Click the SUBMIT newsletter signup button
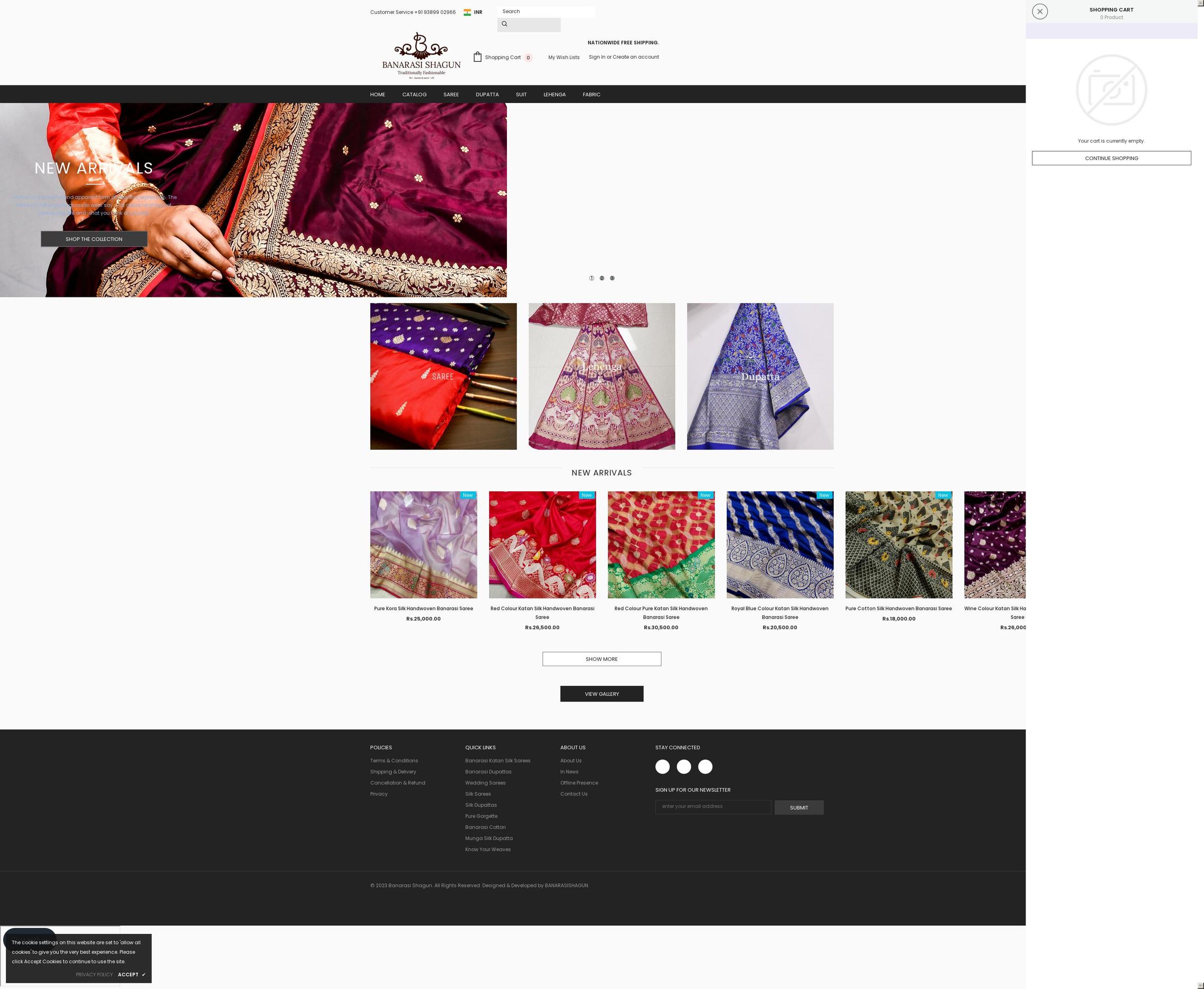 click(x=799, y=807)
